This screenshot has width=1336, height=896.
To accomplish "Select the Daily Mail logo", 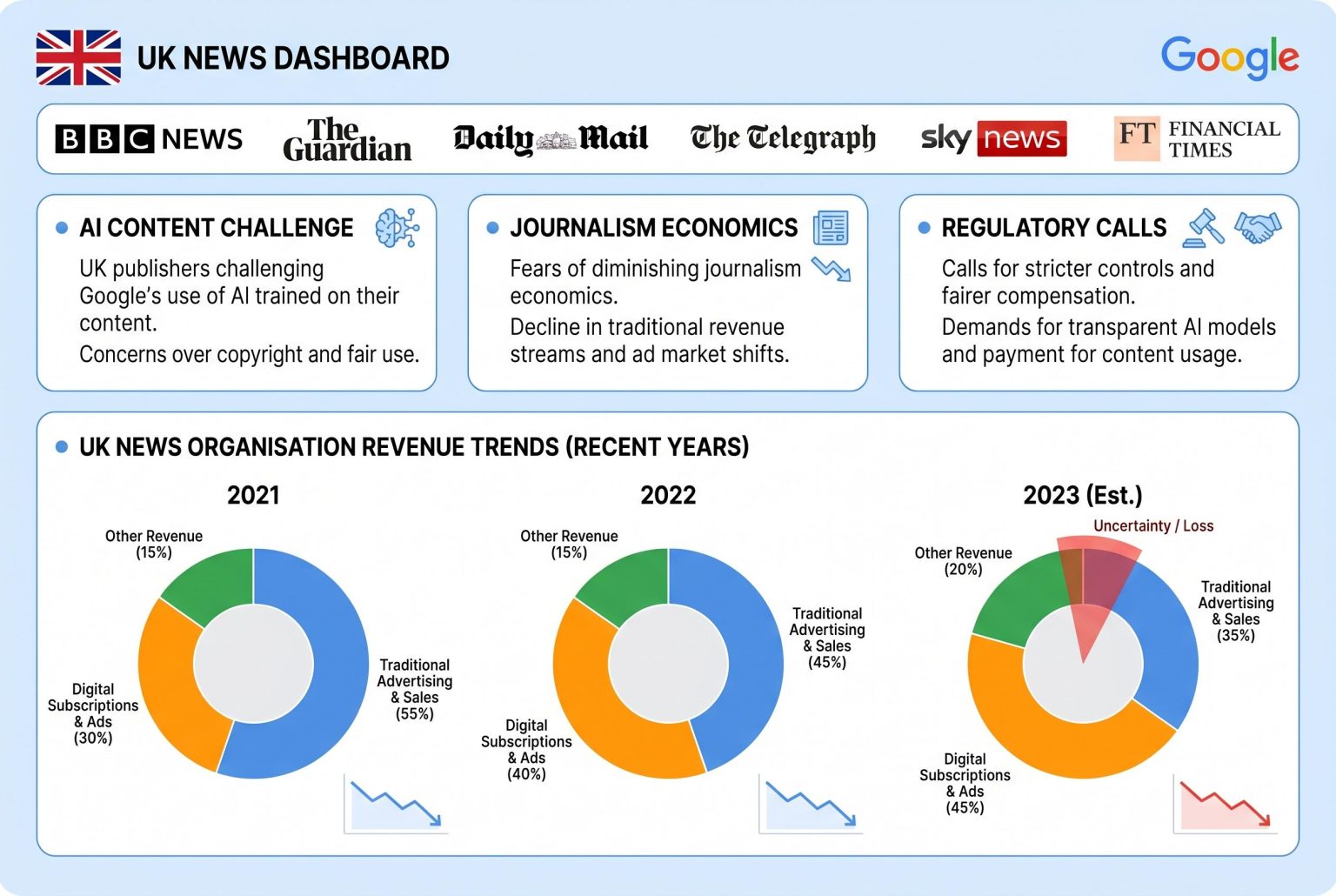I will (x=551, y=139).
